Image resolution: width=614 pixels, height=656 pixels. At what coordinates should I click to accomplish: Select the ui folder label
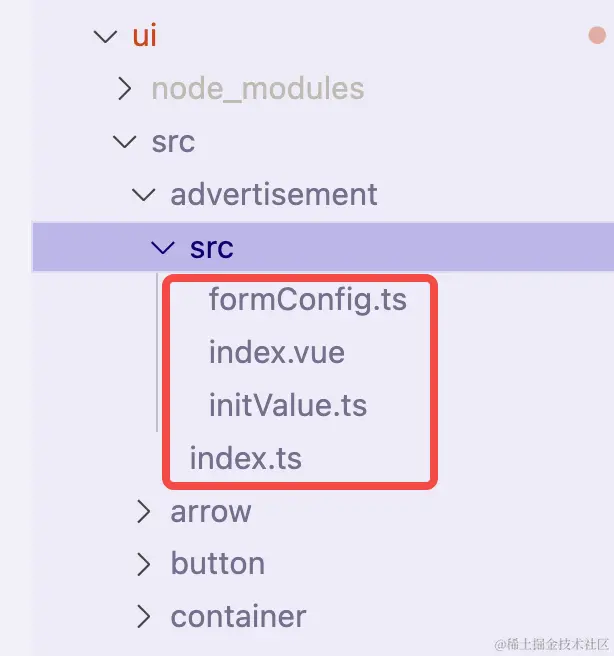(x=145, y=37)
